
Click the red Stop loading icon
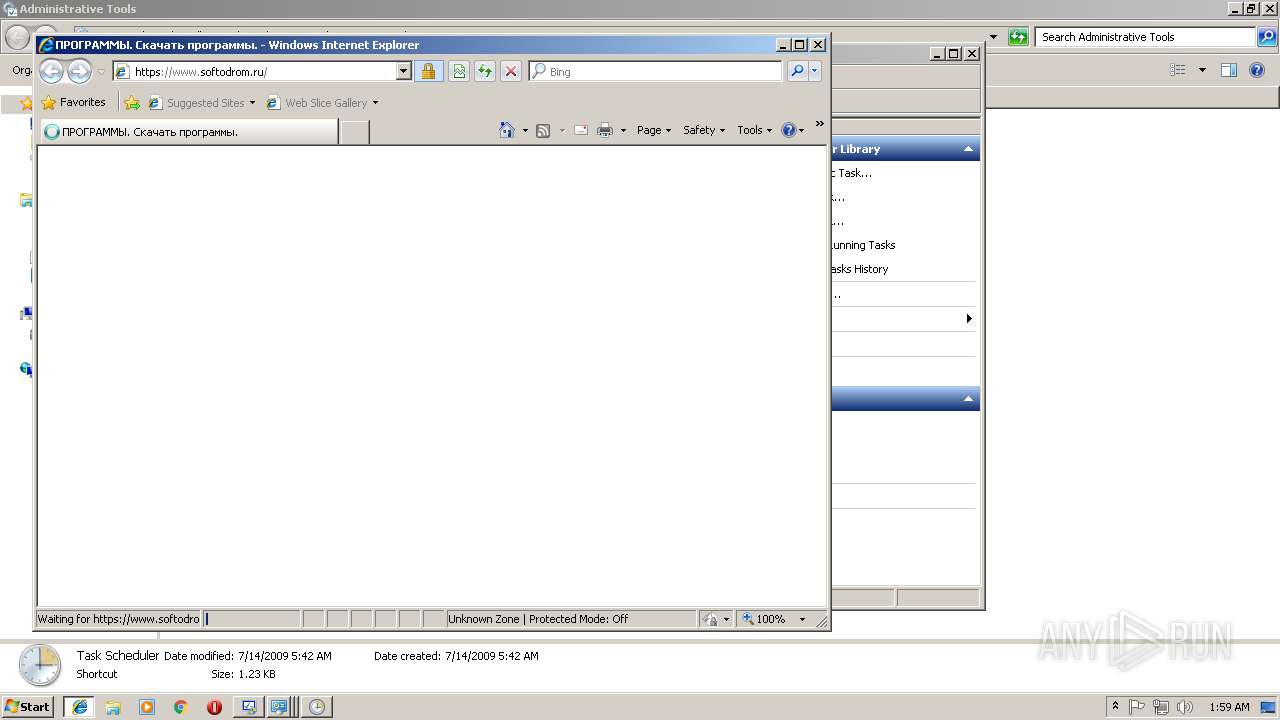click(x=511, y=71)
